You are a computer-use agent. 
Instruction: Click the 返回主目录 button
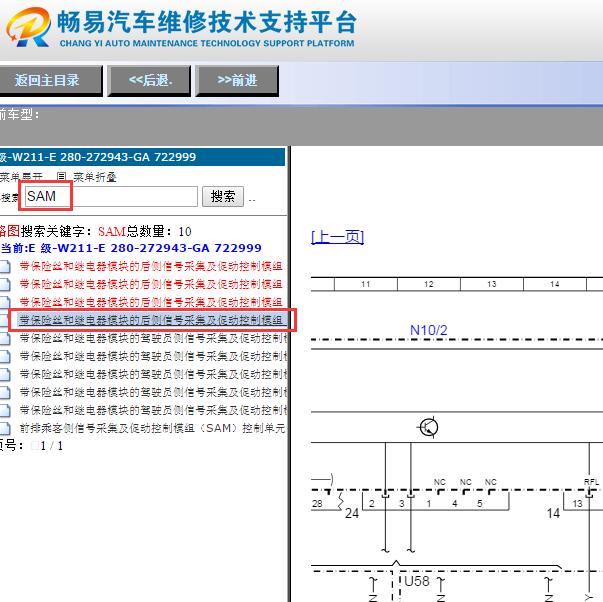(50, 80)
